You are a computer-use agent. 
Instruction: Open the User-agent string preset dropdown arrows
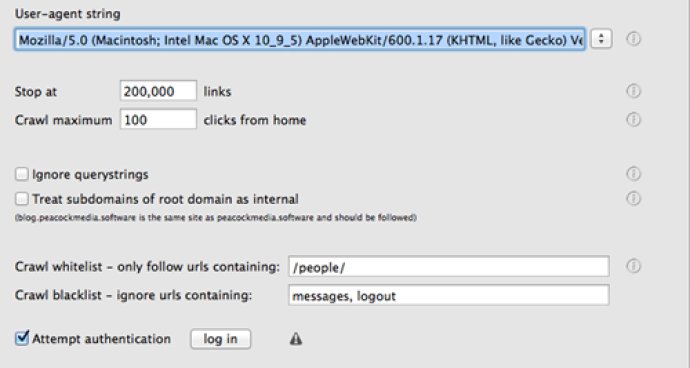[x=601, y=39]
